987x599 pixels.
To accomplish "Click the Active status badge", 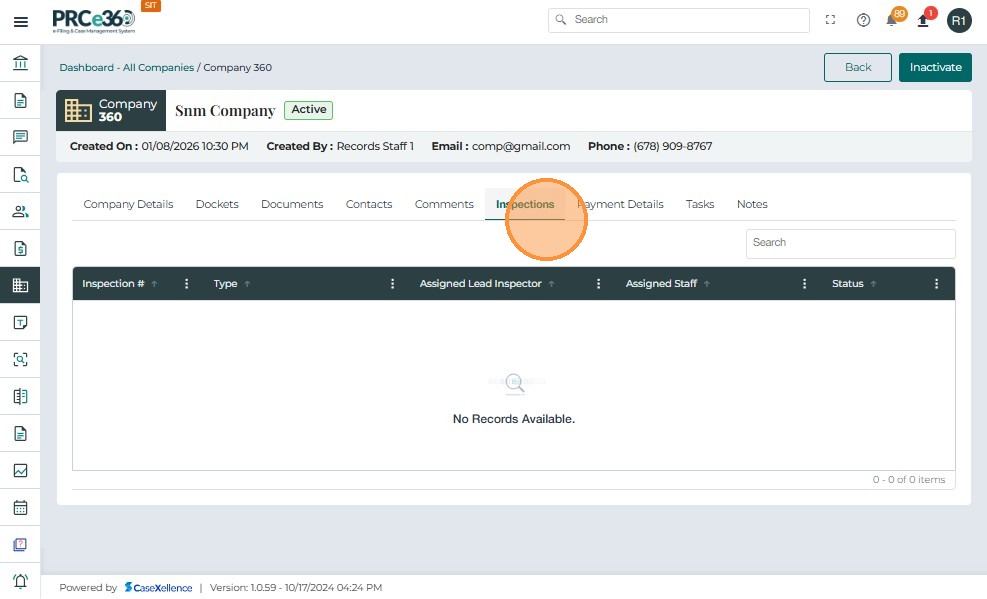I will 308,110.
